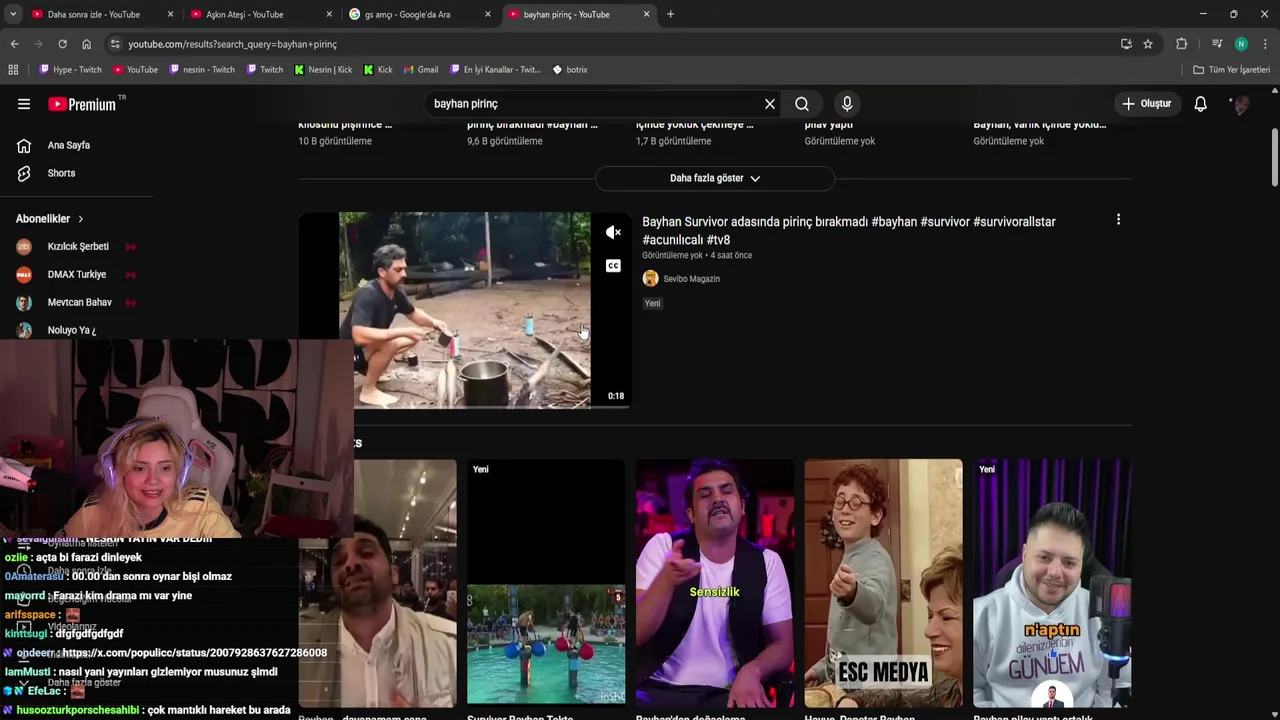This screenshot has width=1280, height=720.
Task: Open the Tüm Yer İşaretleri folder
Action: [1231, 70]
